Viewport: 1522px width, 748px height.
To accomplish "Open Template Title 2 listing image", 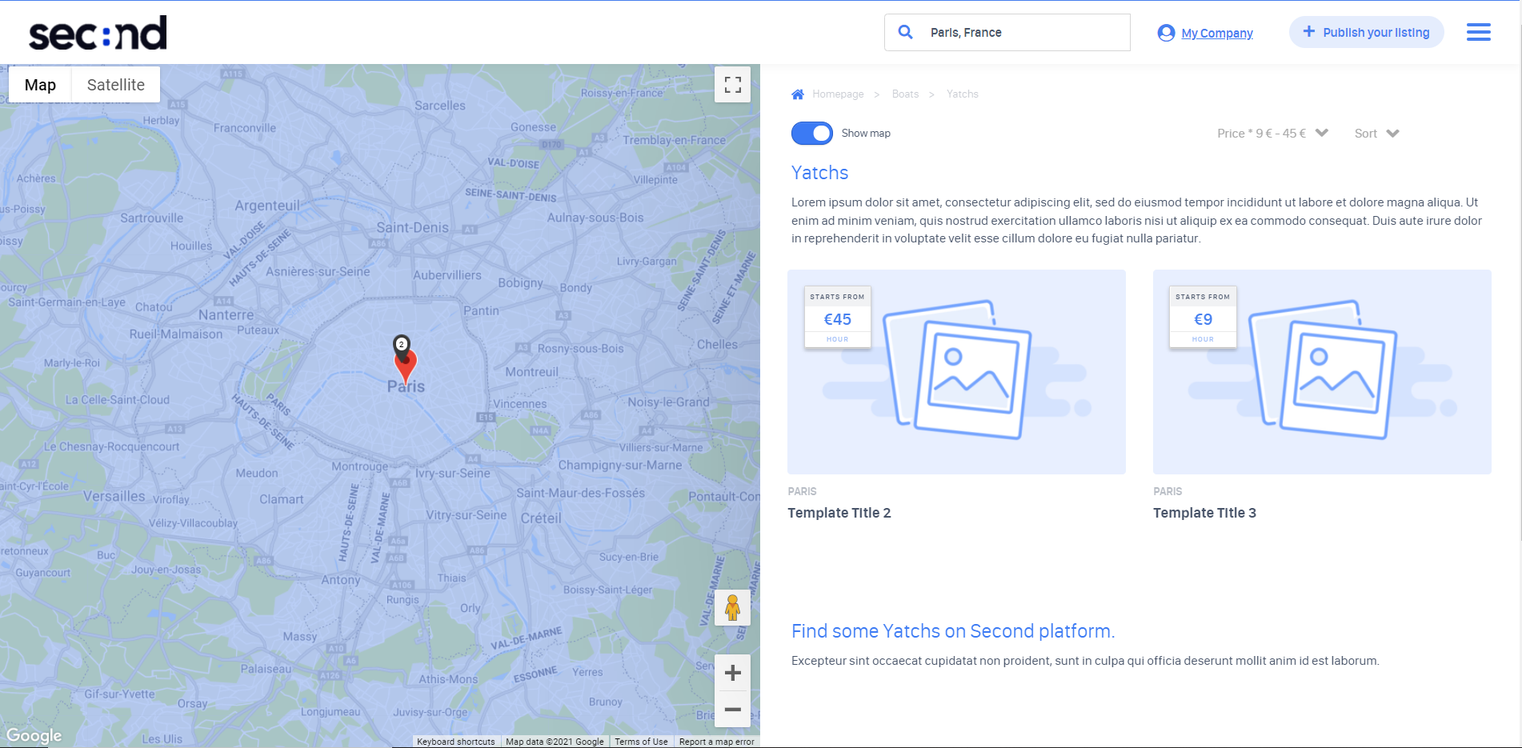I will point(957,372).
